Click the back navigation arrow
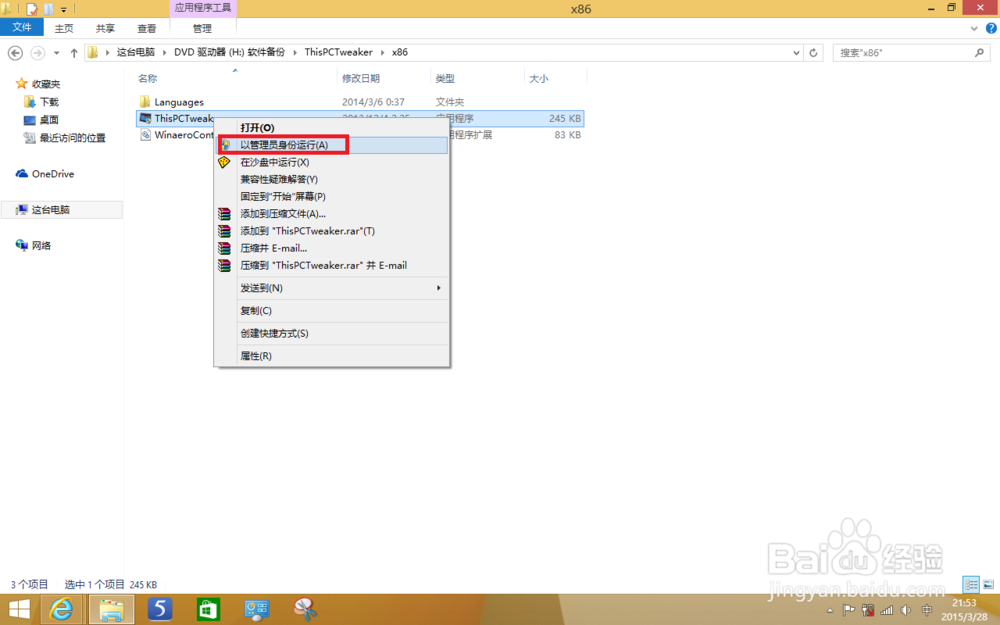Screen dimensions: 1000x625 [14, 52]
